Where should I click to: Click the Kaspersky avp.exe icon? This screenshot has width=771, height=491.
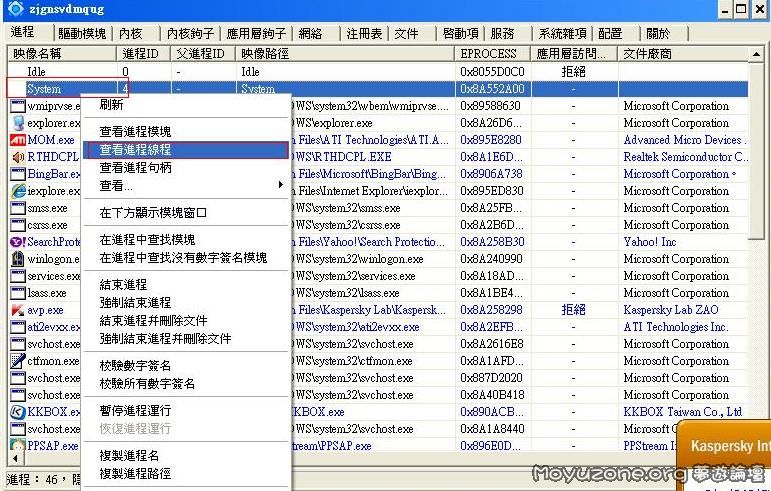[18, 310]
